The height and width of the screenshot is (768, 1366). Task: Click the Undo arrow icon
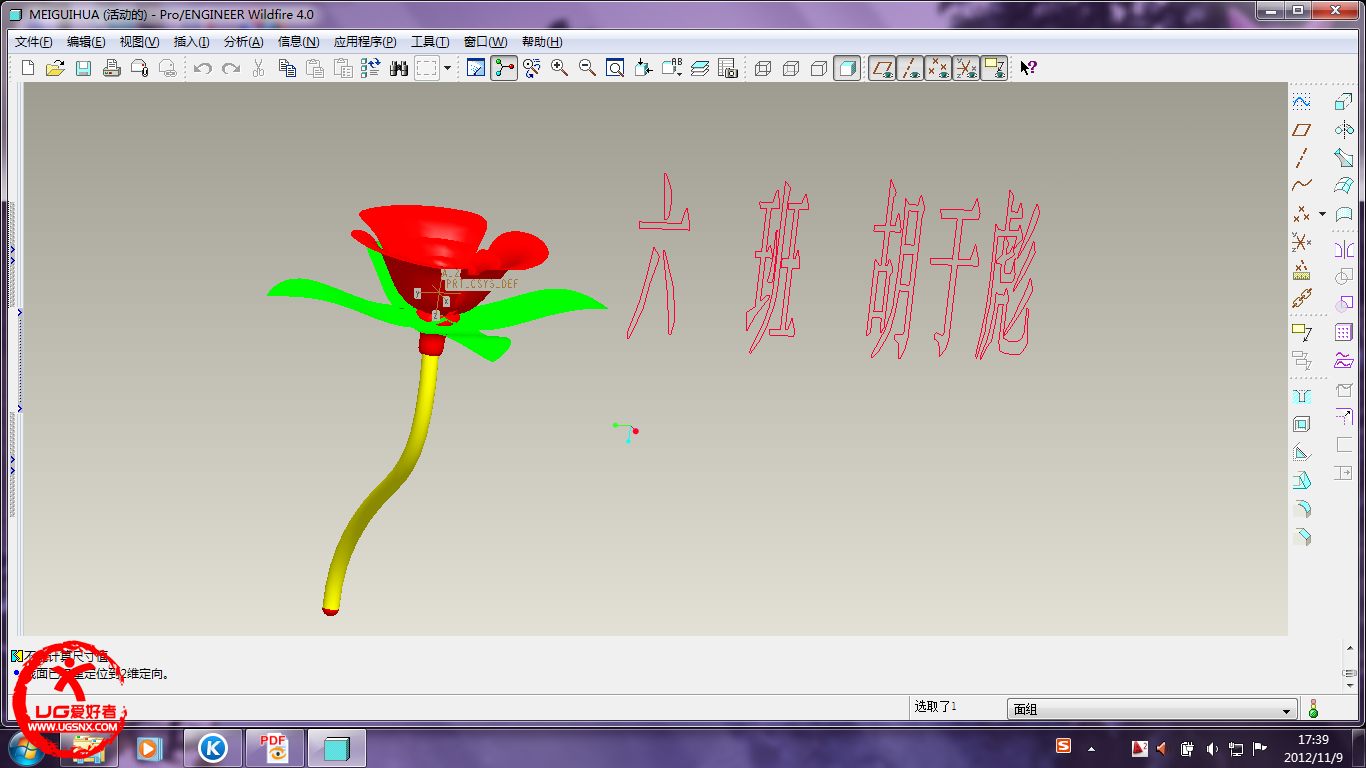coord(203,68)
